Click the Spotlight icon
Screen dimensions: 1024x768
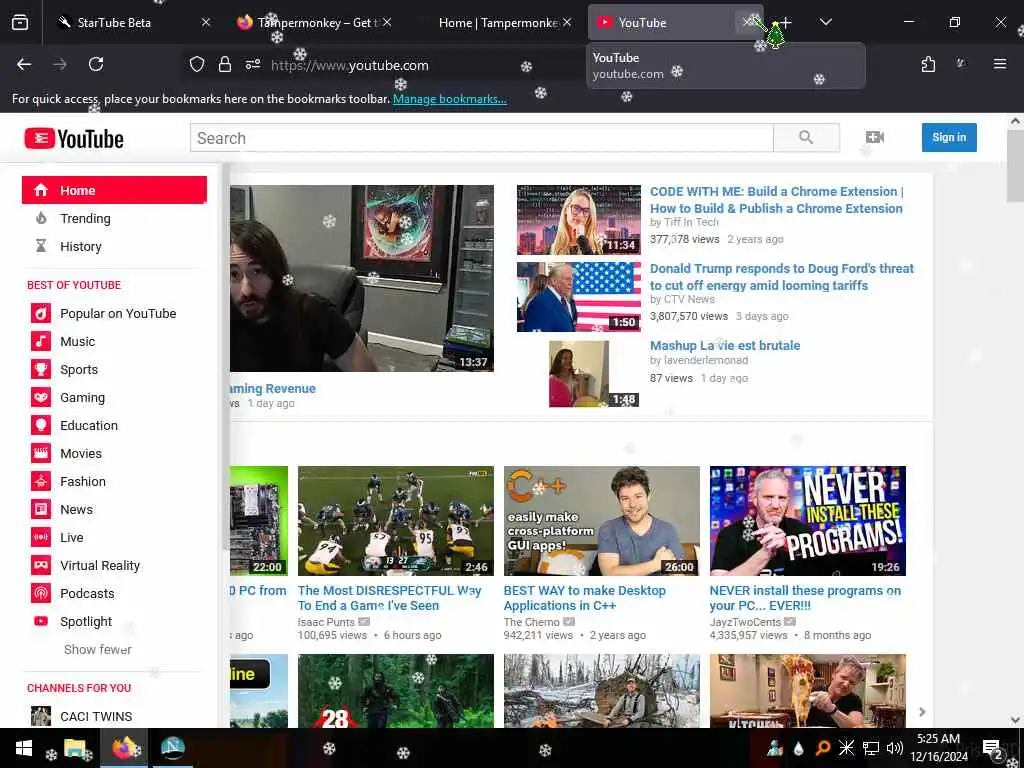click(40, 621)
